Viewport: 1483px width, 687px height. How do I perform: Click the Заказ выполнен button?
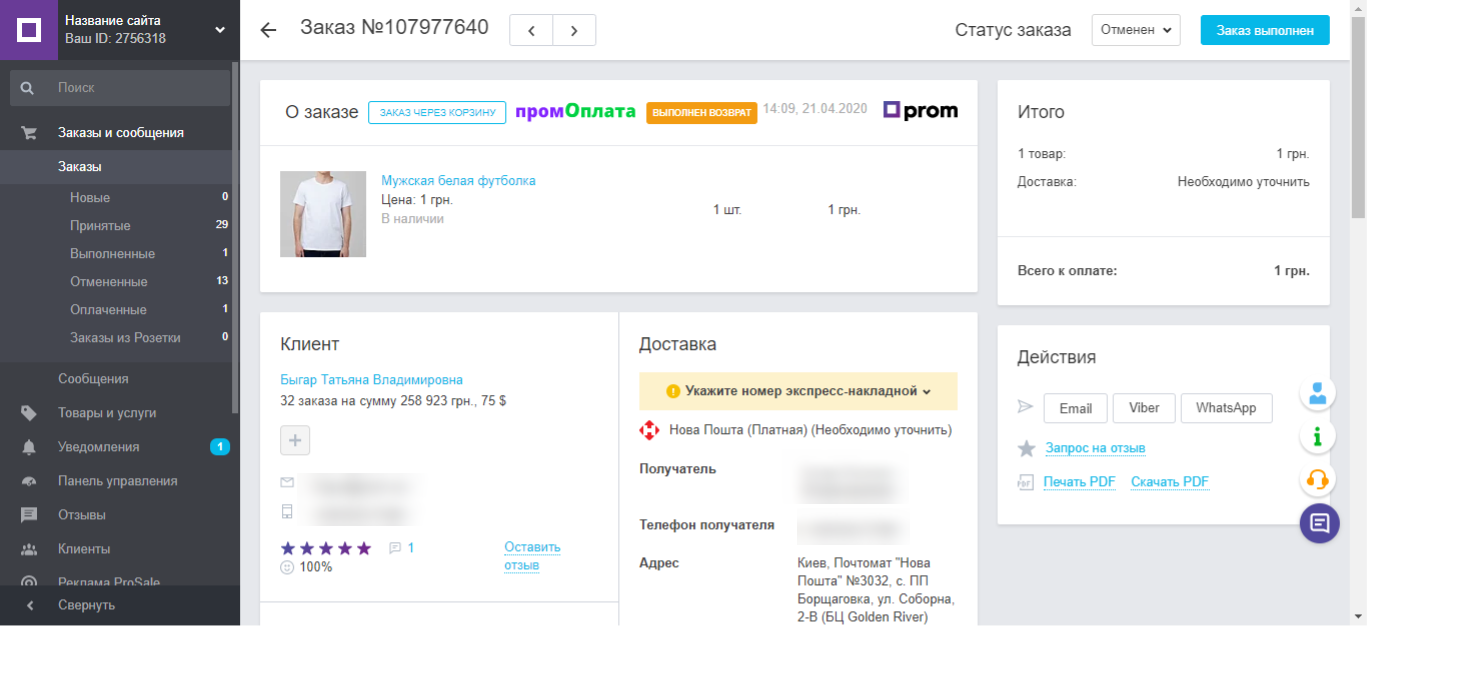[1265, 30]
